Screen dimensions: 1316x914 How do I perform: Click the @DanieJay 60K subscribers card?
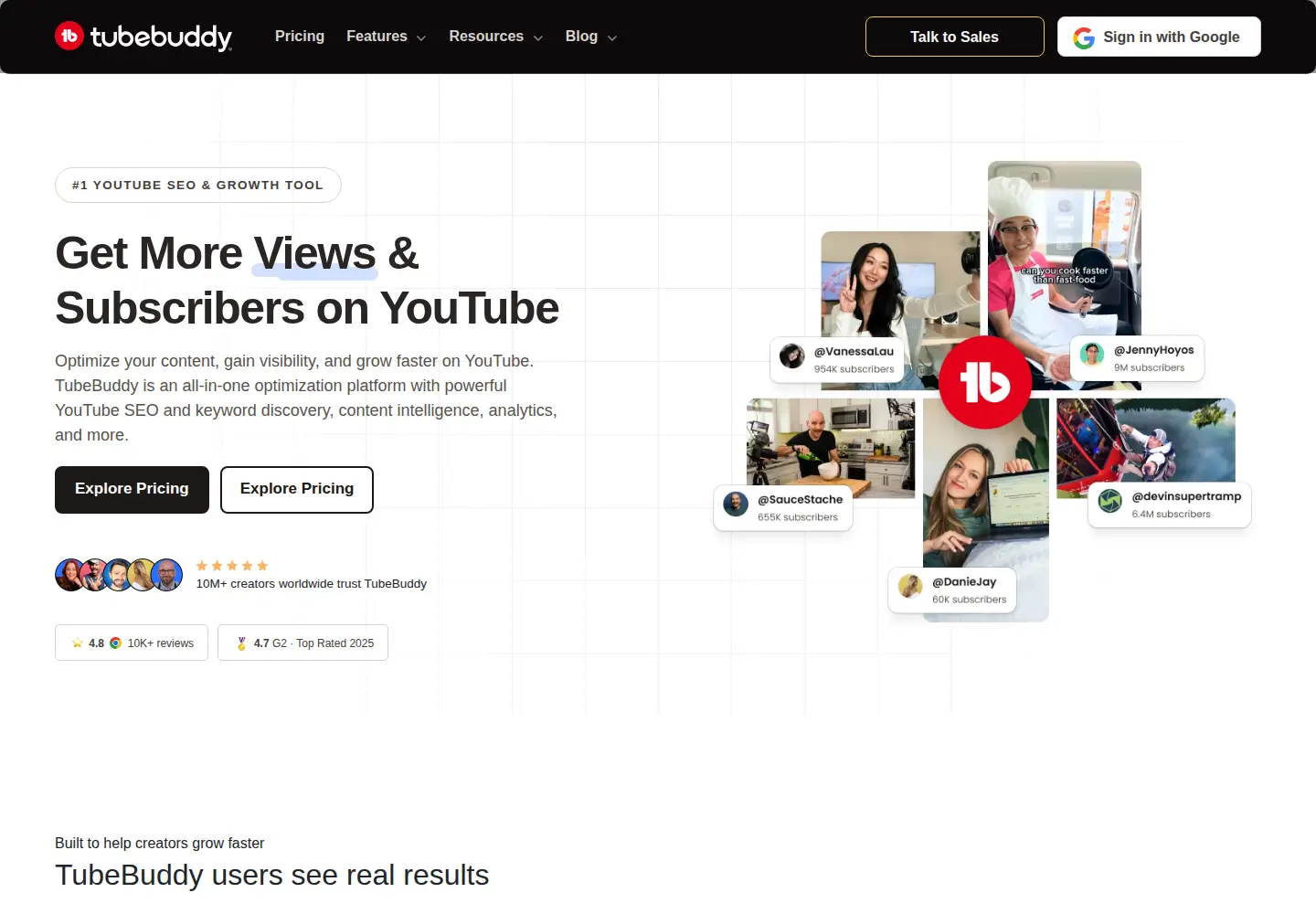tap(952, 590)
